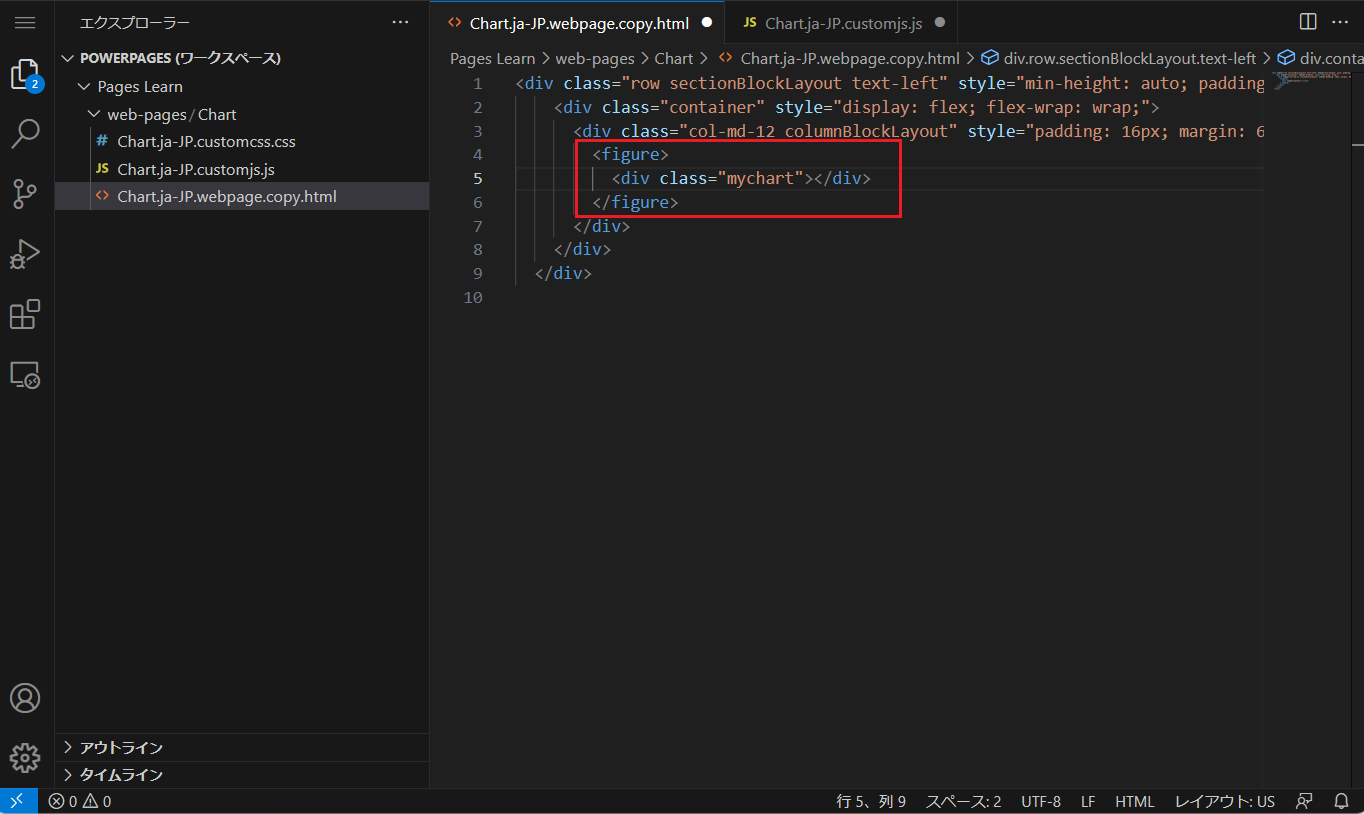Place cursor on mychart div line
This screenshot has height=814, width=1364.
pos(741,178)
